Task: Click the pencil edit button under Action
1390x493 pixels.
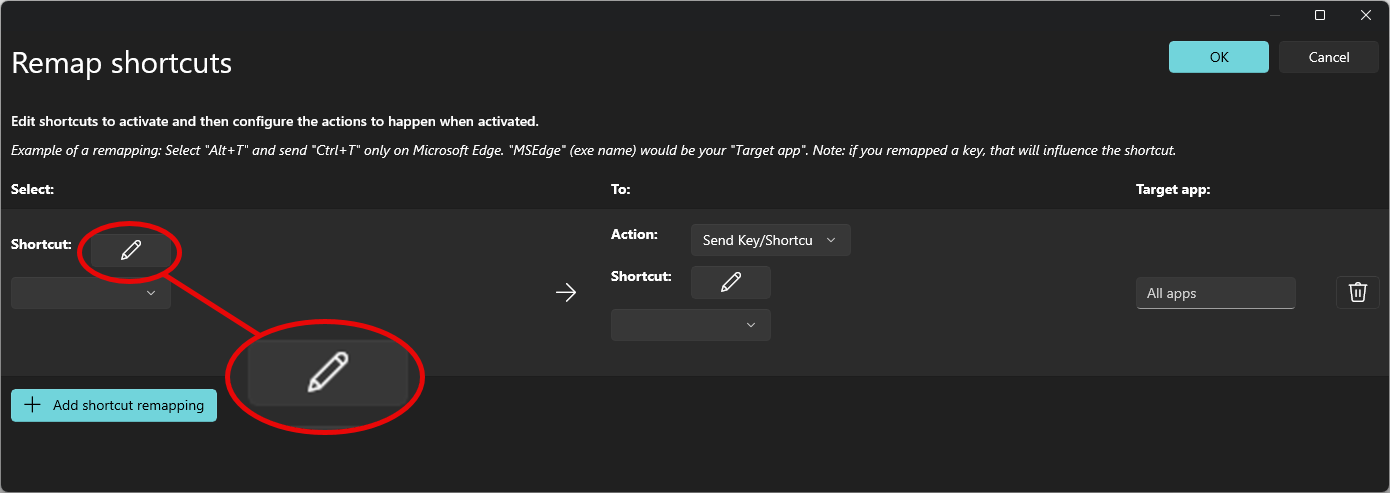Action: tap(731, 283)
